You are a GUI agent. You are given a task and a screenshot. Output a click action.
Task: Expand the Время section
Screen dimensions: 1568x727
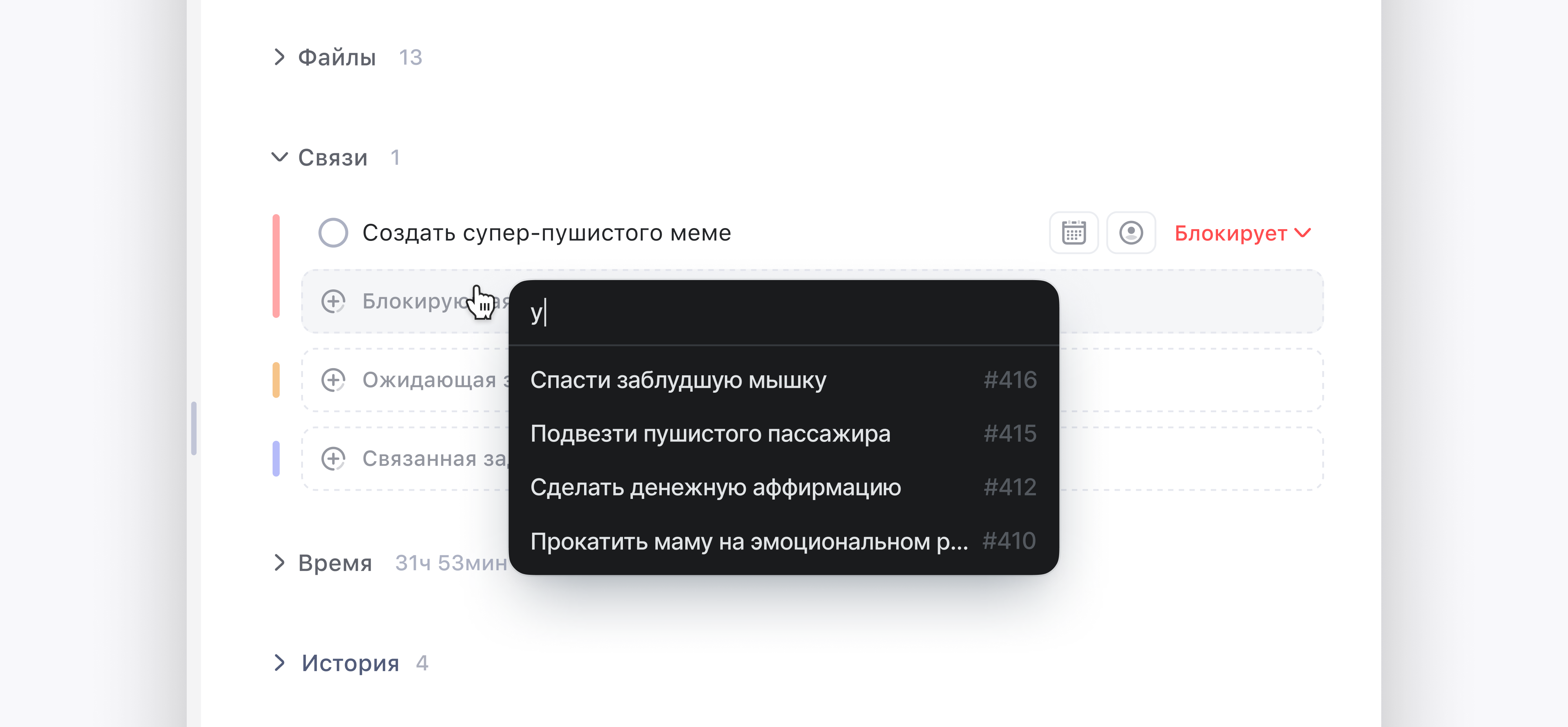pos(279,563)
